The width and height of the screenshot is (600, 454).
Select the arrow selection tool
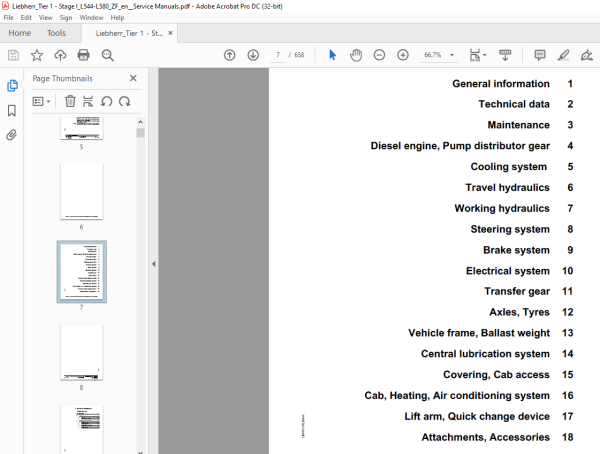(333, 55)
